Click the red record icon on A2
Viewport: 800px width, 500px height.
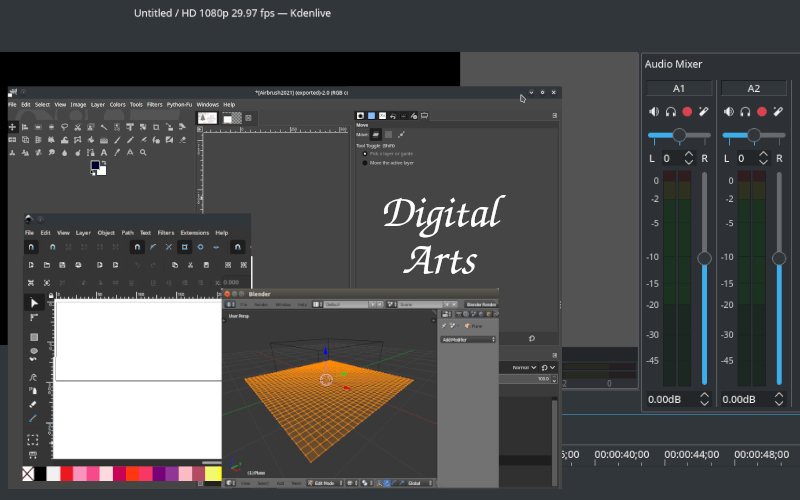pyautogui.click(x=762, y=112)
